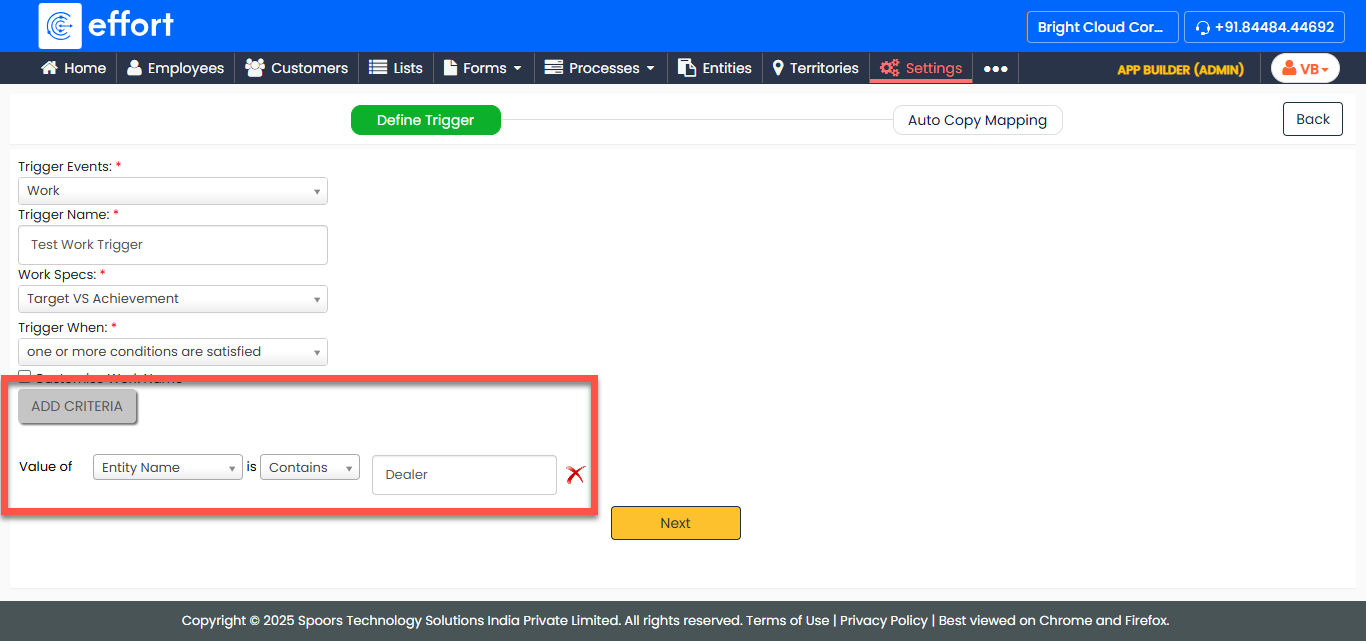Switch to Auto Copy Mapping step
Image resolution: width=1366 pixels, height=641 pixels.
coord(977,121)
